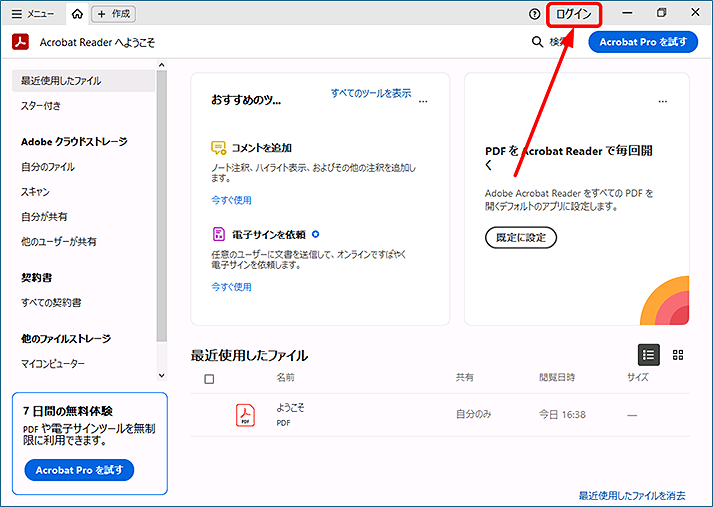
Task: Click the search magnifier icon
Action: 537,42
